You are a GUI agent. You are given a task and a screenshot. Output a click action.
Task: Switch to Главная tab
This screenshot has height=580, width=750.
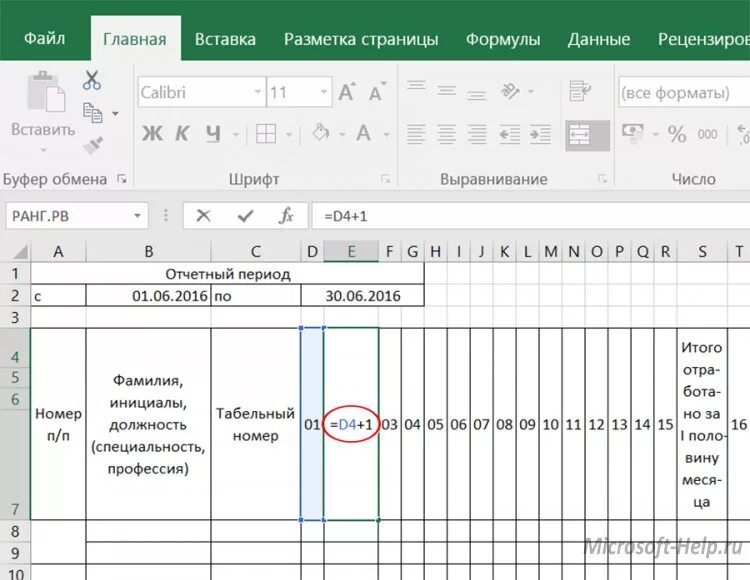coord(135,39)
